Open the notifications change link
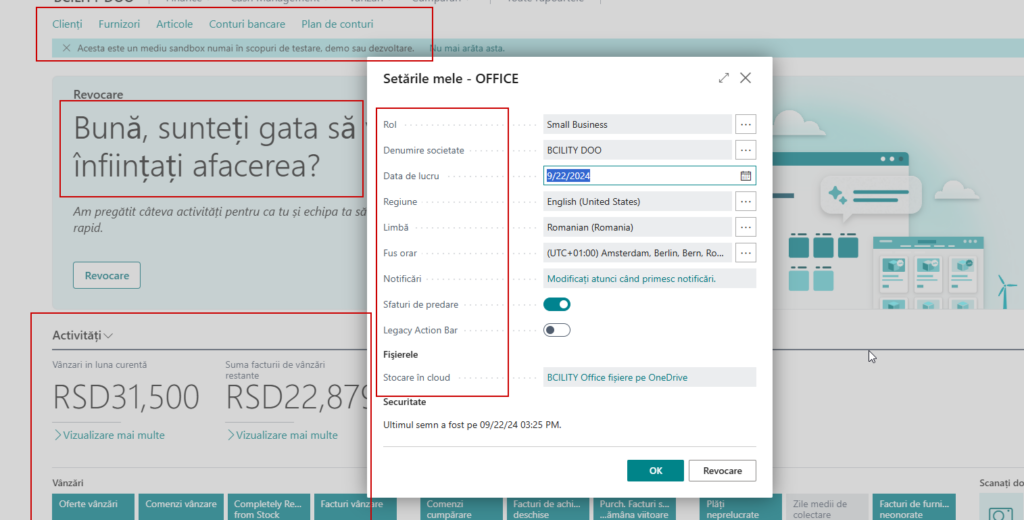This screenshot has height=520, width=1024. pyautogui.click(x=632, y=279)
